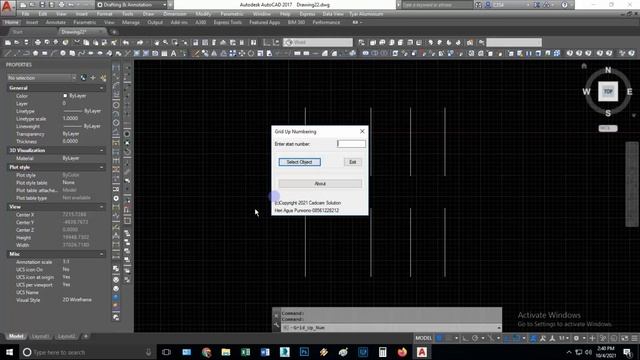Image resolution: width=640 pixels, height=360 pixels.
Task: Select the Circle tool in Draw toolbar
Action: [63, 53]
